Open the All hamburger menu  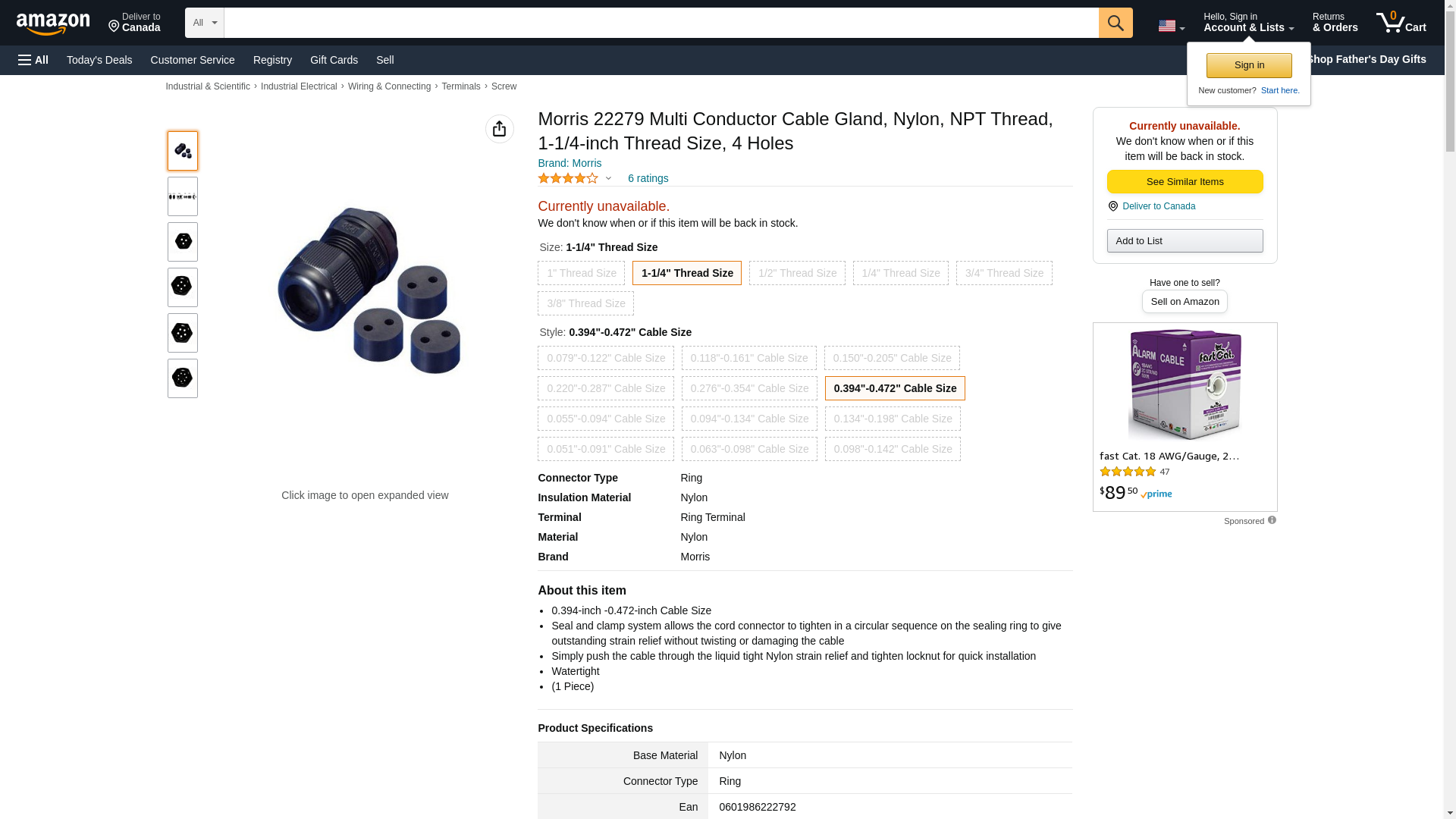click(33, 60)
